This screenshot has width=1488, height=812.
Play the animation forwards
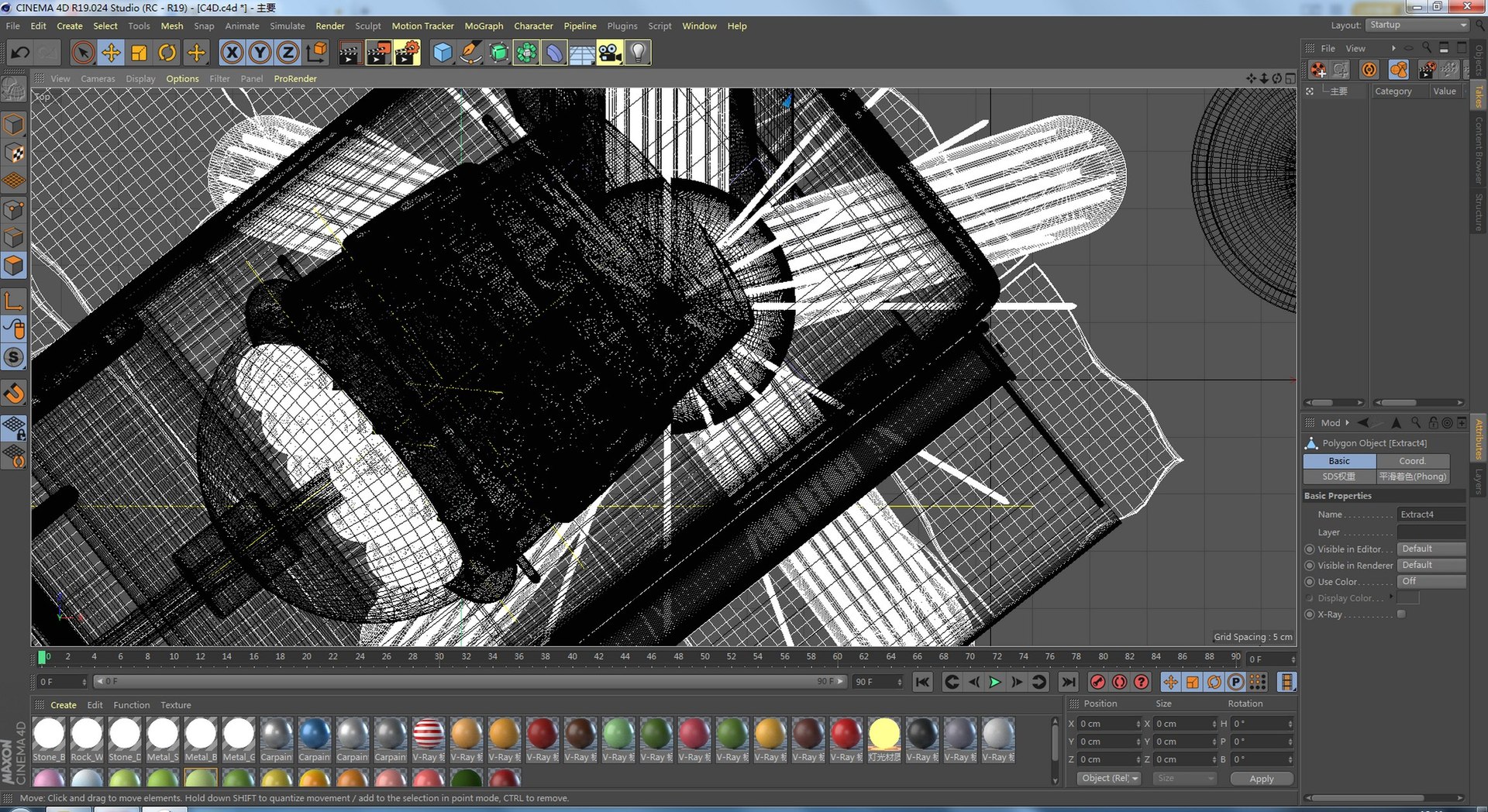point(995,682)
